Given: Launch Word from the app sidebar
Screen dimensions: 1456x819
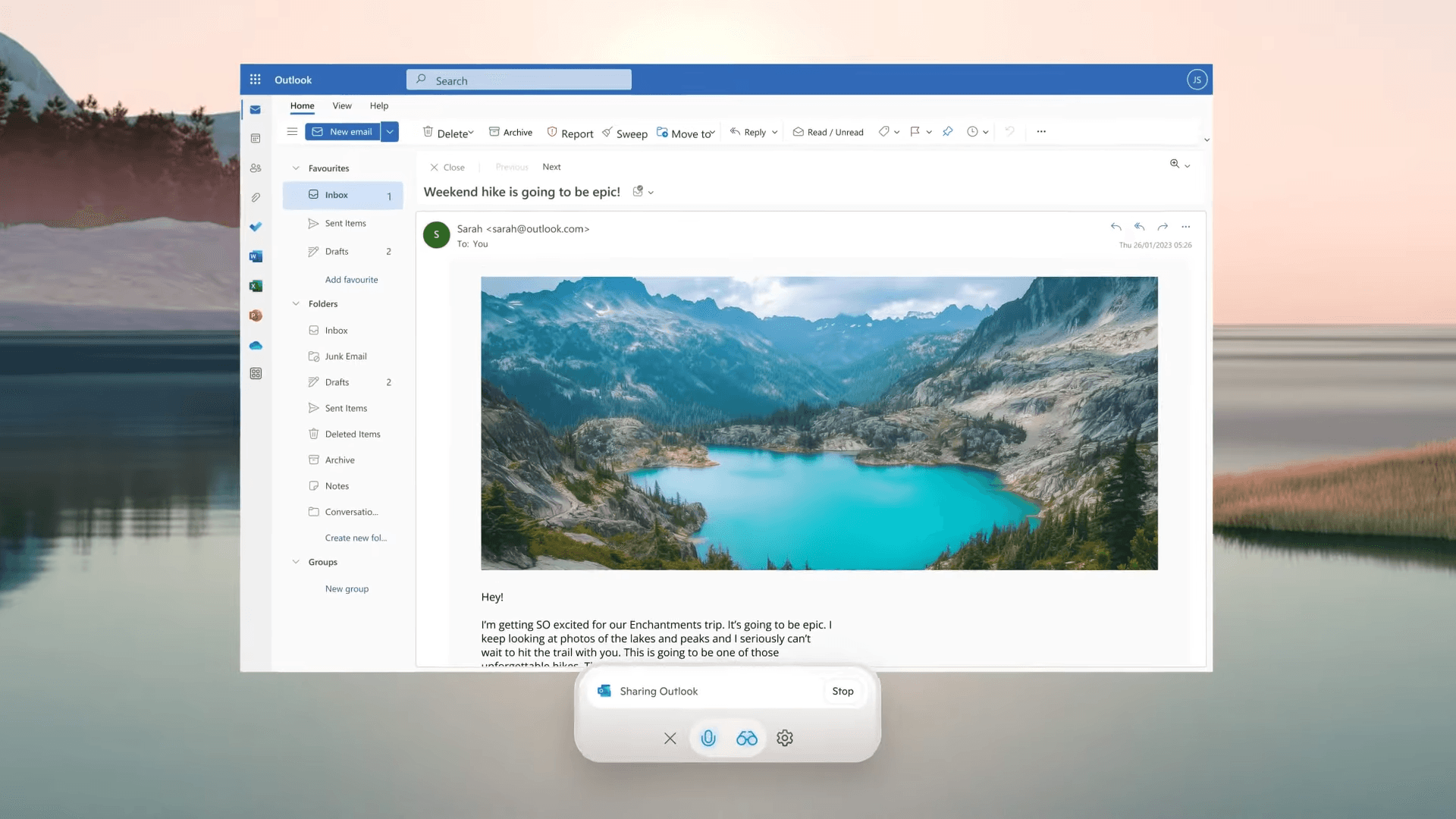Looking at the screenshot, I should [256, 256].
